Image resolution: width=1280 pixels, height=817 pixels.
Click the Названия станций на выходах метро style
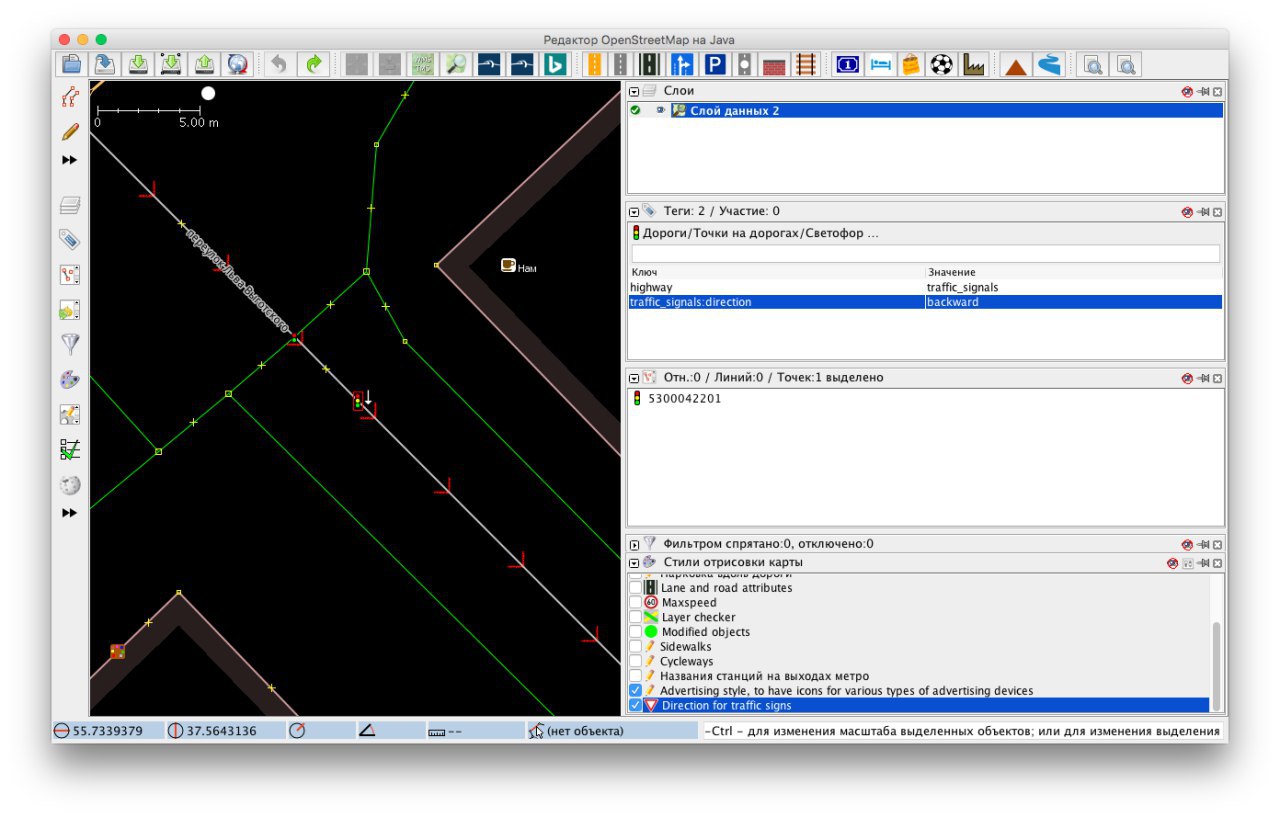[764, 676]
